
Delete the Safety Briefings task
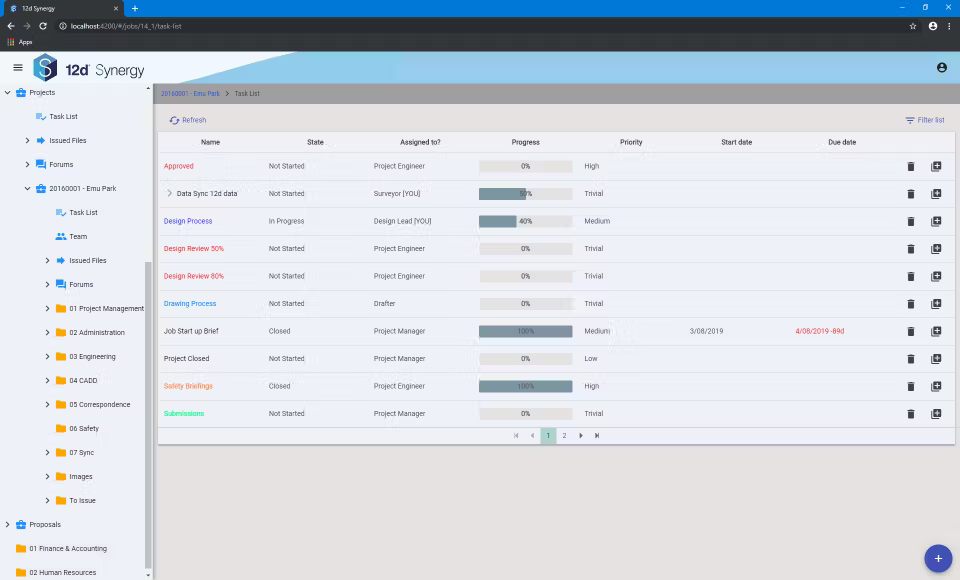pos(910,386)
